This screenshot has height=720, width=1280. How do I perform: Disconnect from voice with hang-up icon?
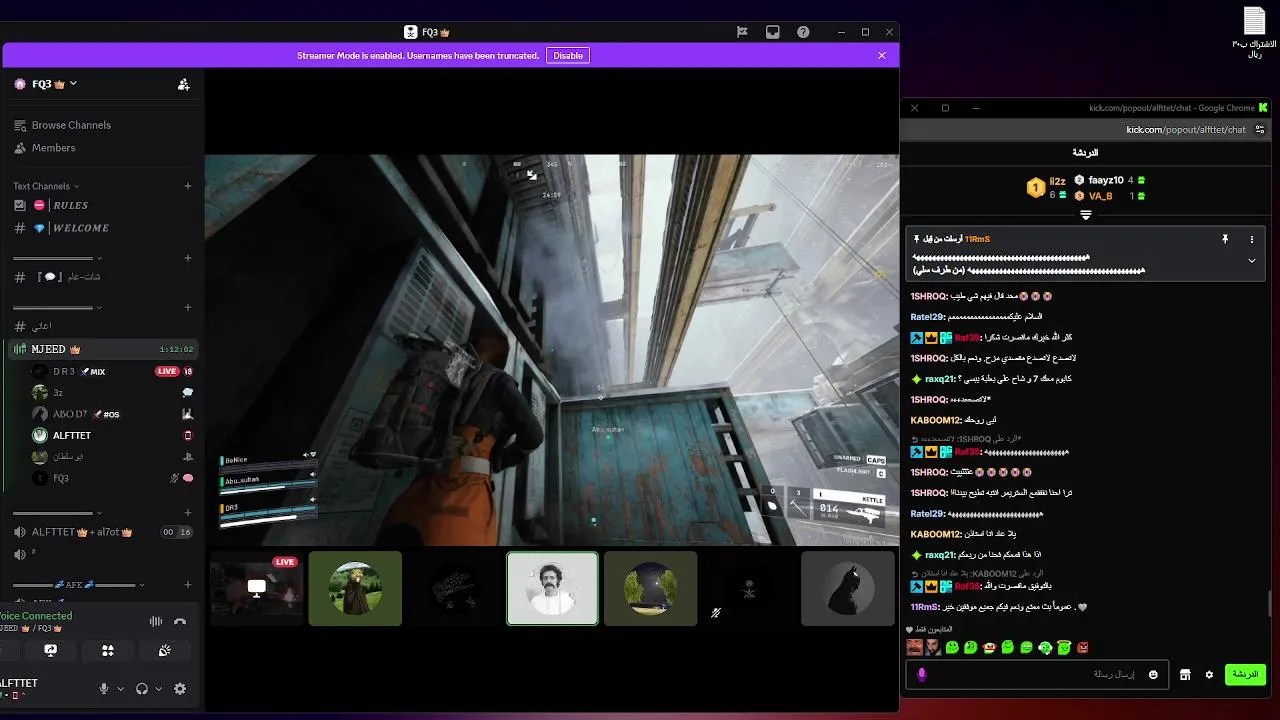(x=180, y=621)
